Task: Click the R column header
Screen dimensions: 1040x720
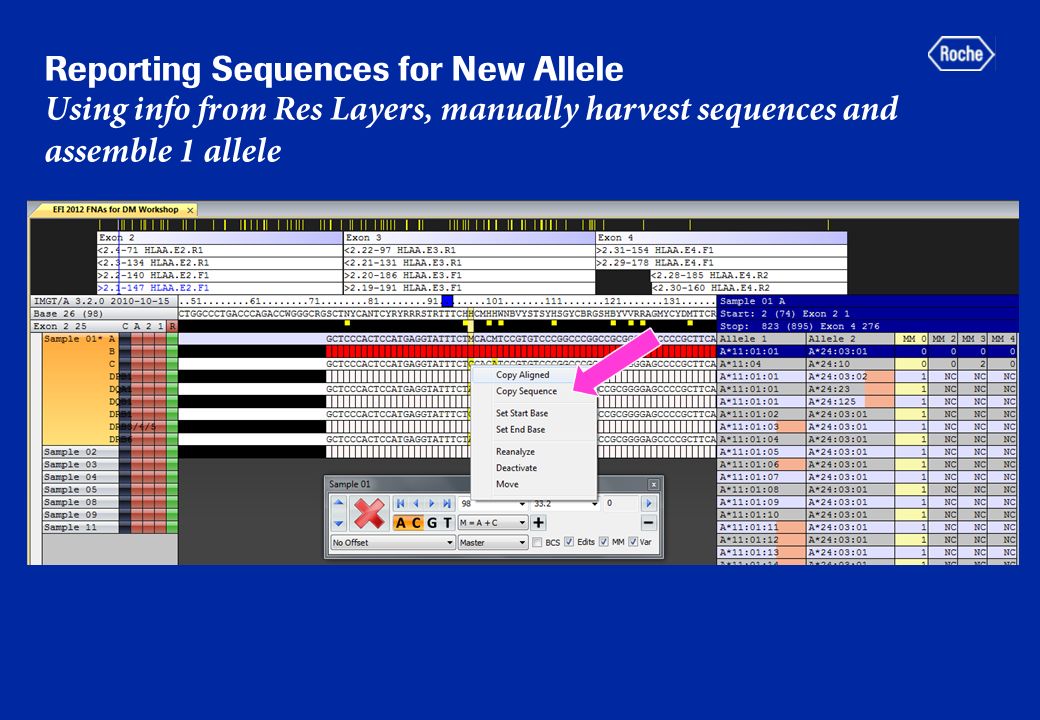Action: pyautogui.click(x=172, y=326)
